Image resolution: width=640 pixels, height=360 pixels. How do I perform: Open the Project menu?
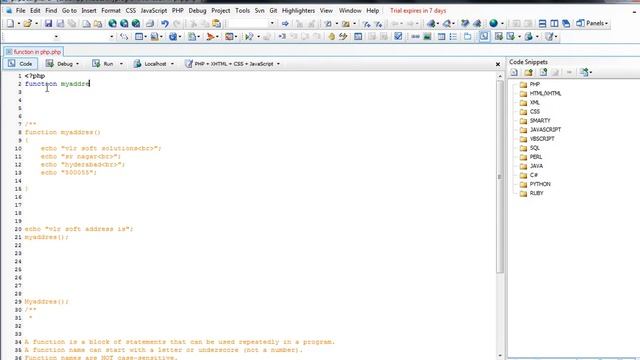(221, 11)
